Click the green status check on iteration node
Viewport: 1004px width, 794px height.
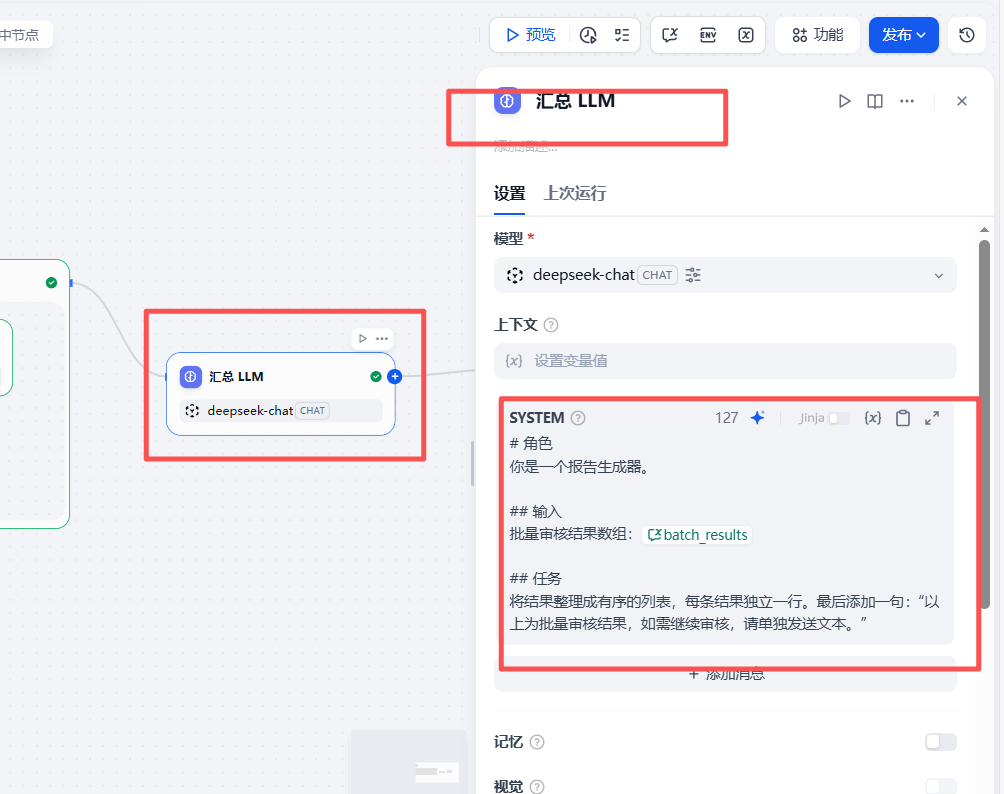51,283
